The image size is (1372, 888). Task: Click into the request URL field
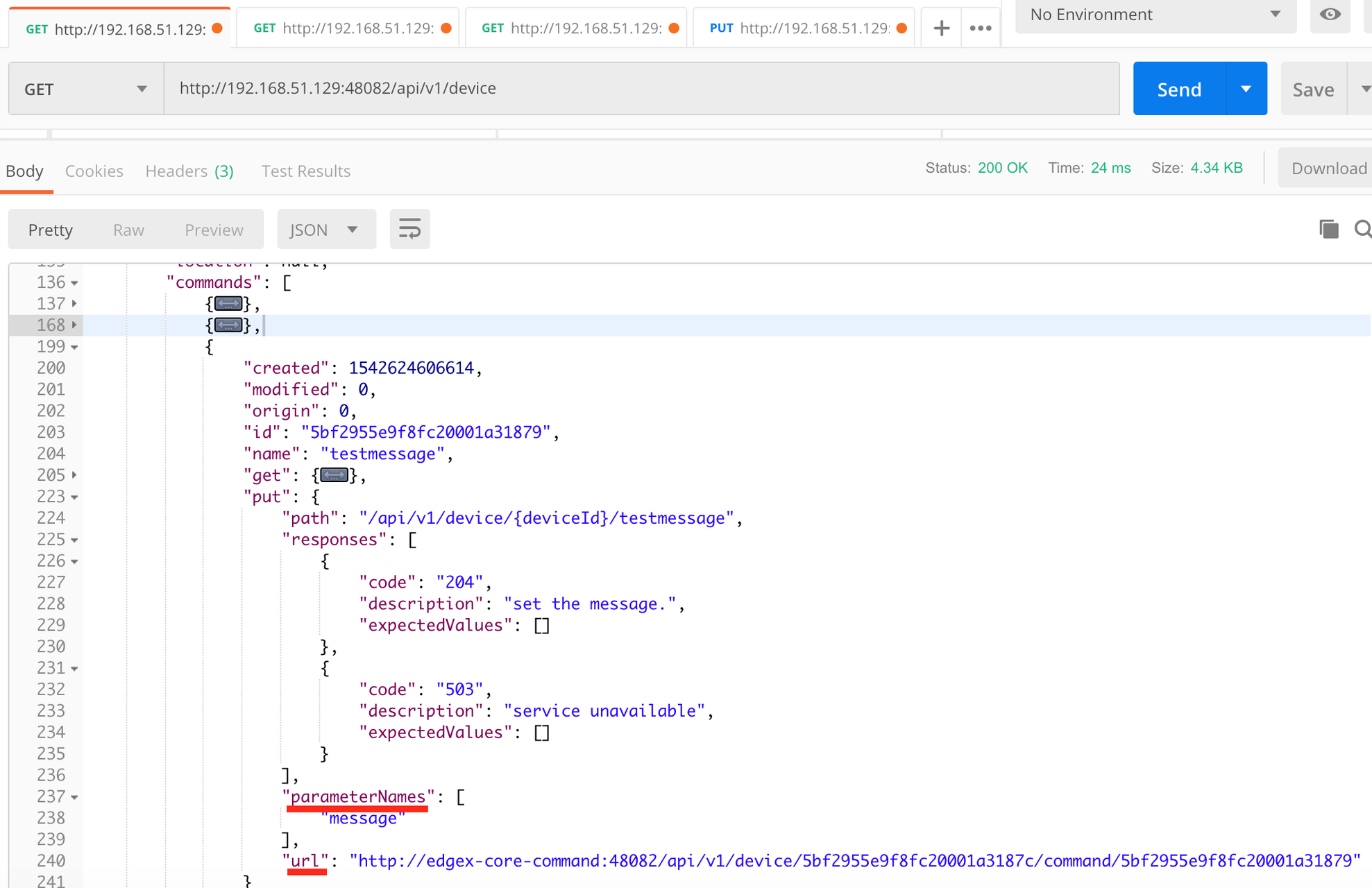641,88
